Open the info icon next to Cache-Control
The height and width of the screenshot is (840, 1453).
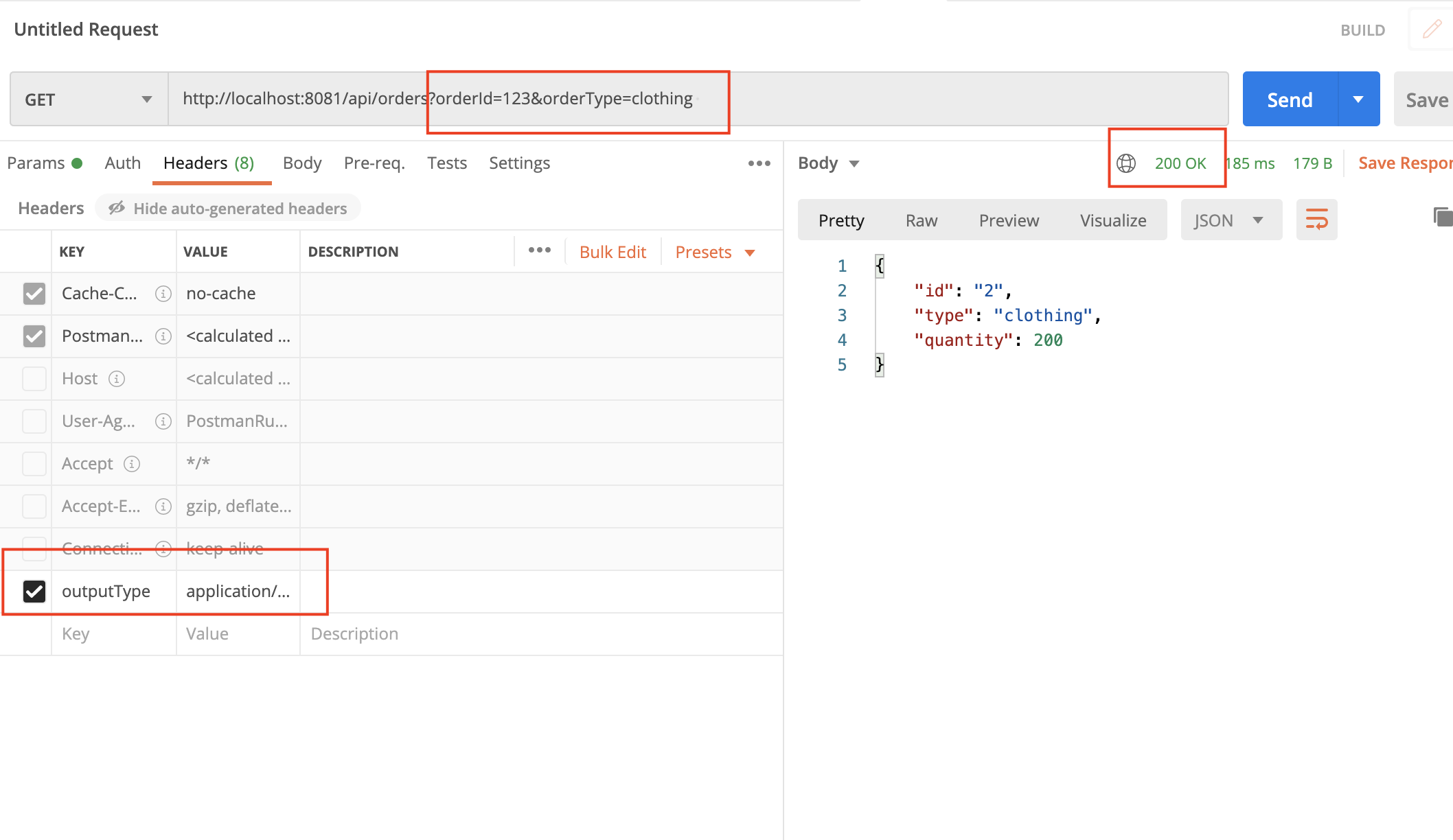click(163, 294)
